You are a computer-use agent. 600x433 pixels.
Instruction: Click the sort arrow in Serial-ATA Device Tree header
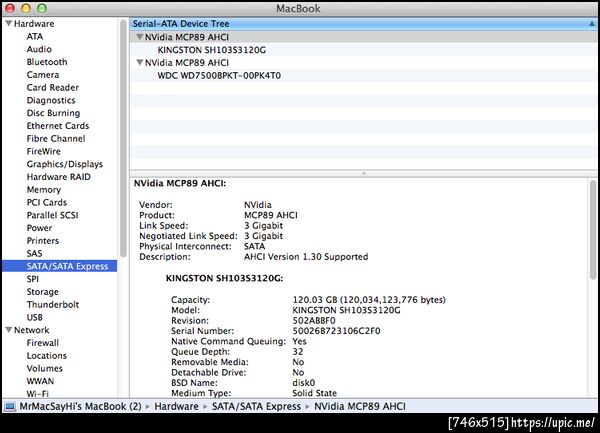coord(591,24)
